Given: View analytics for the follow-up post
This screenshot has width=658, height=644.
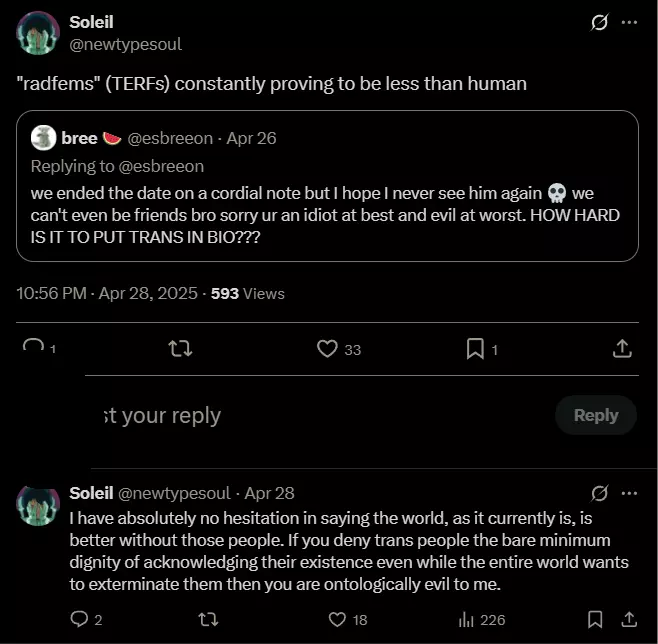Looking at the screenshot, I should pos(465,619).
